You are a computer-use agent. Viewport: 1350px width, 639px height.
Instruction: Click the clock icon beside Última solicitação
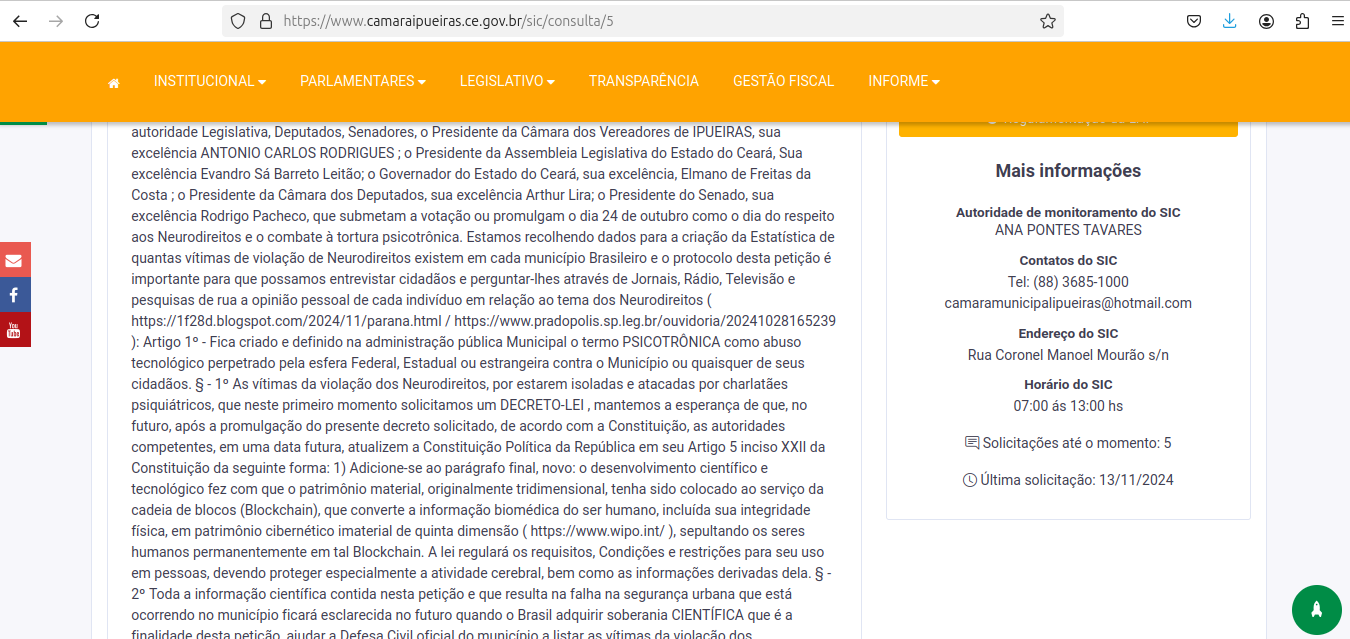(969, 480)
